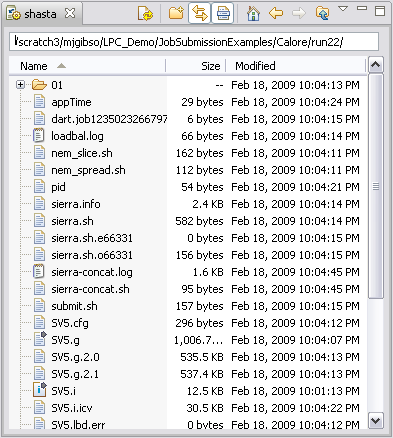The image size is (393, 438).
Task: Select sierra.sh.o66331 file
Action: [92, 255]
